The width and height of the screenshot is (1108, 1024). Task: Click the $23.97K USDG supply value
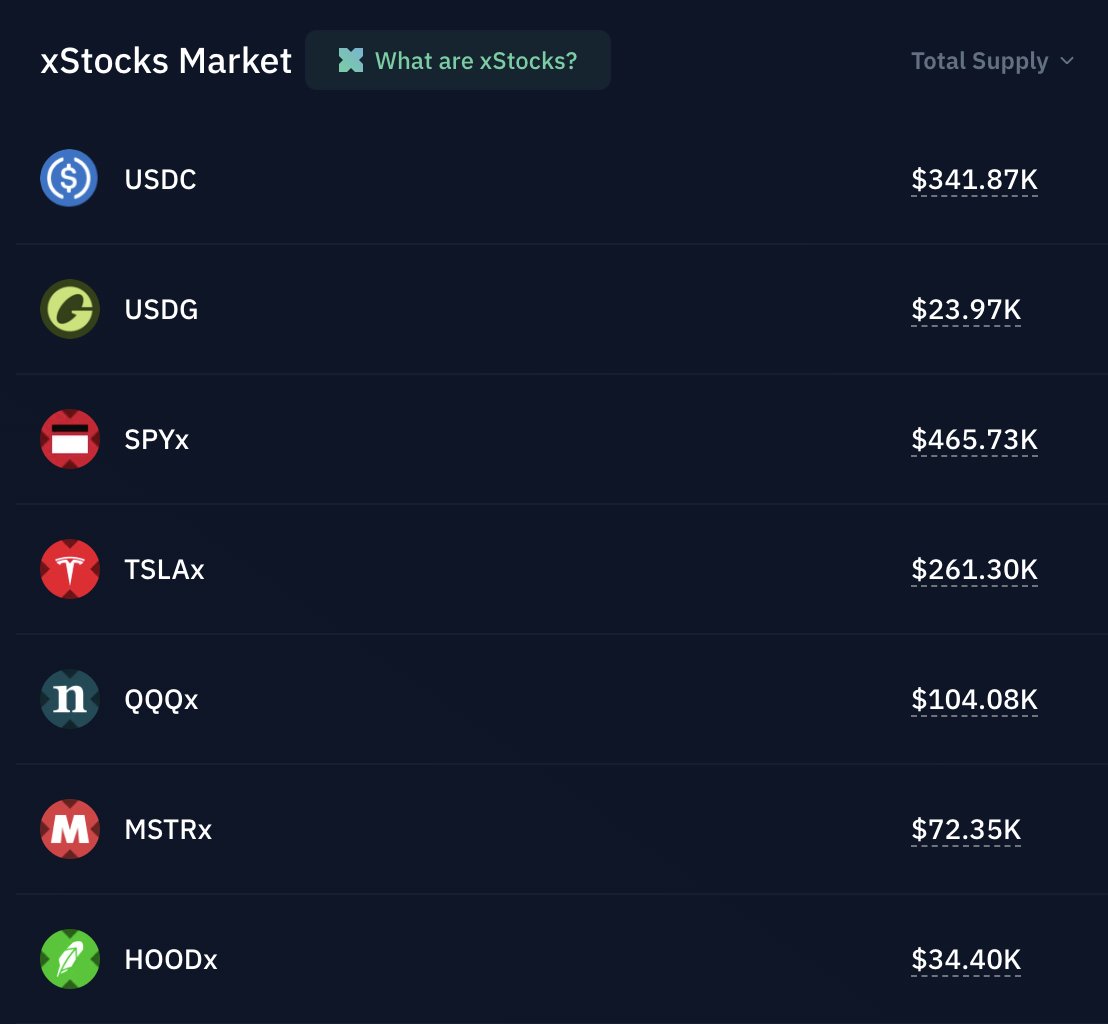point(966,310)
